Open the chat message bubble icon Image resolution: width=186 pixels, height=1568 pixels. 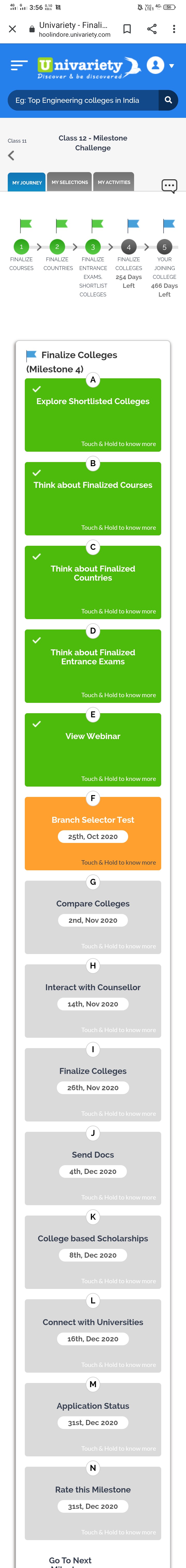[x=169, y=186]
